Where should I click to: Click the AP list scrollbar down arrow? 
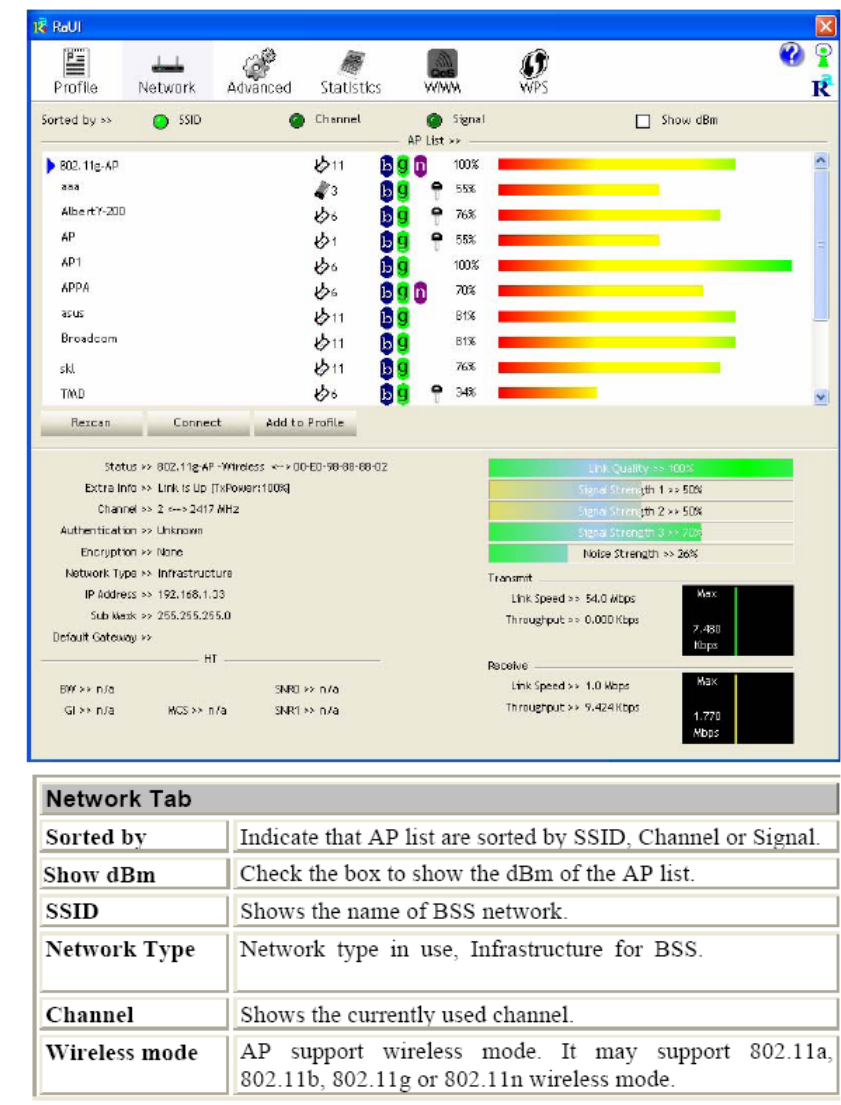(821, 397)
